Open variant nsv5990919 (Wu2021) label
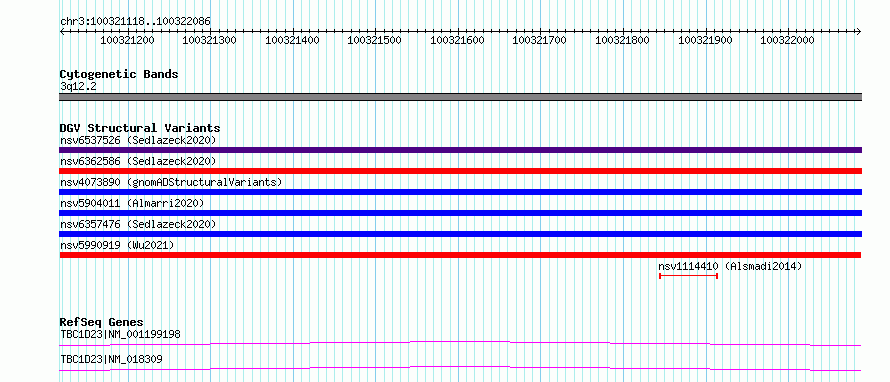This screenshot has width=890, height=382. click(x=117, y=245)
